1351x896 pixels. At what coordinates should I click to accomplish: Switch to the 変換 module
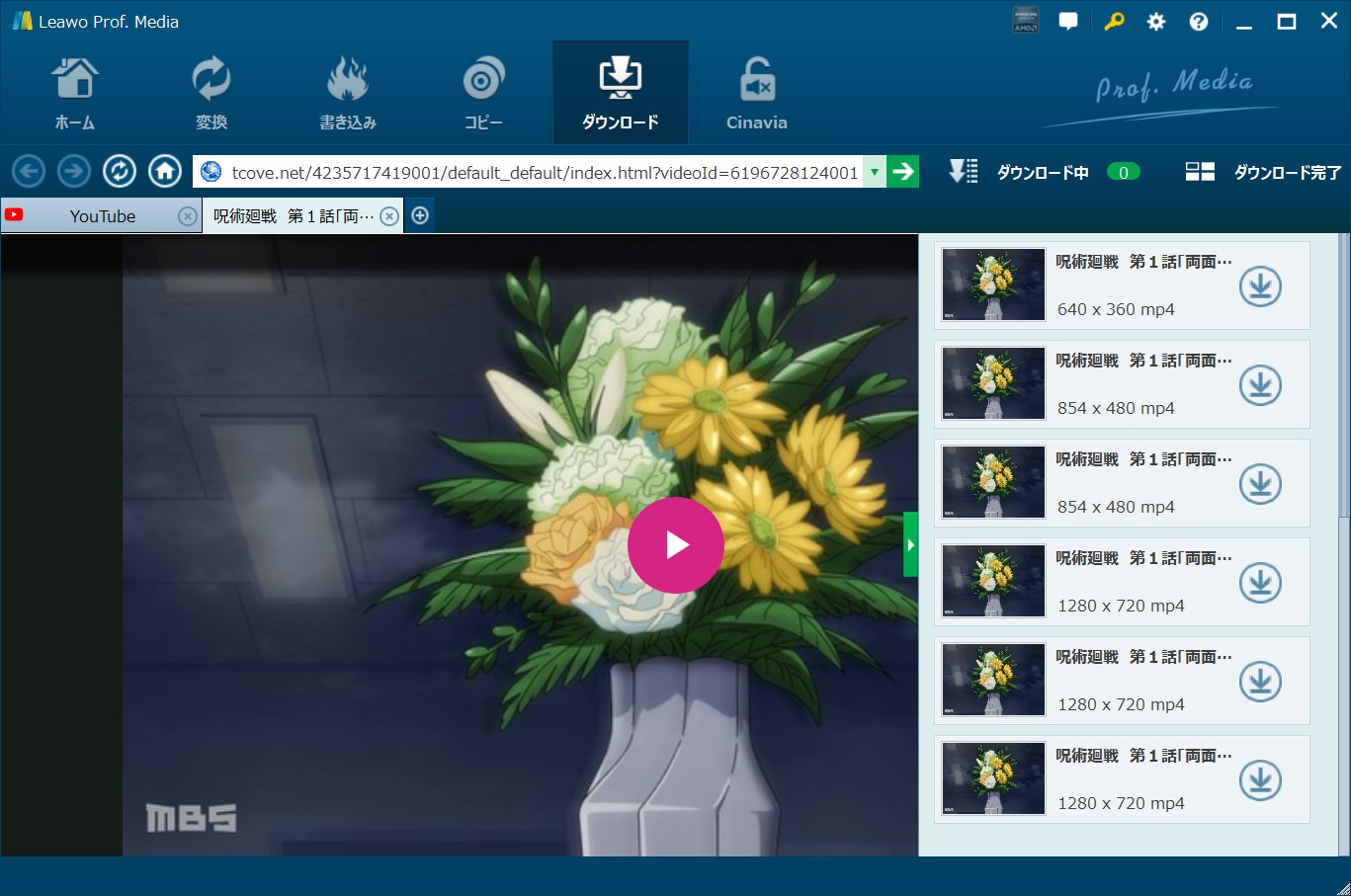click(211, 94)
